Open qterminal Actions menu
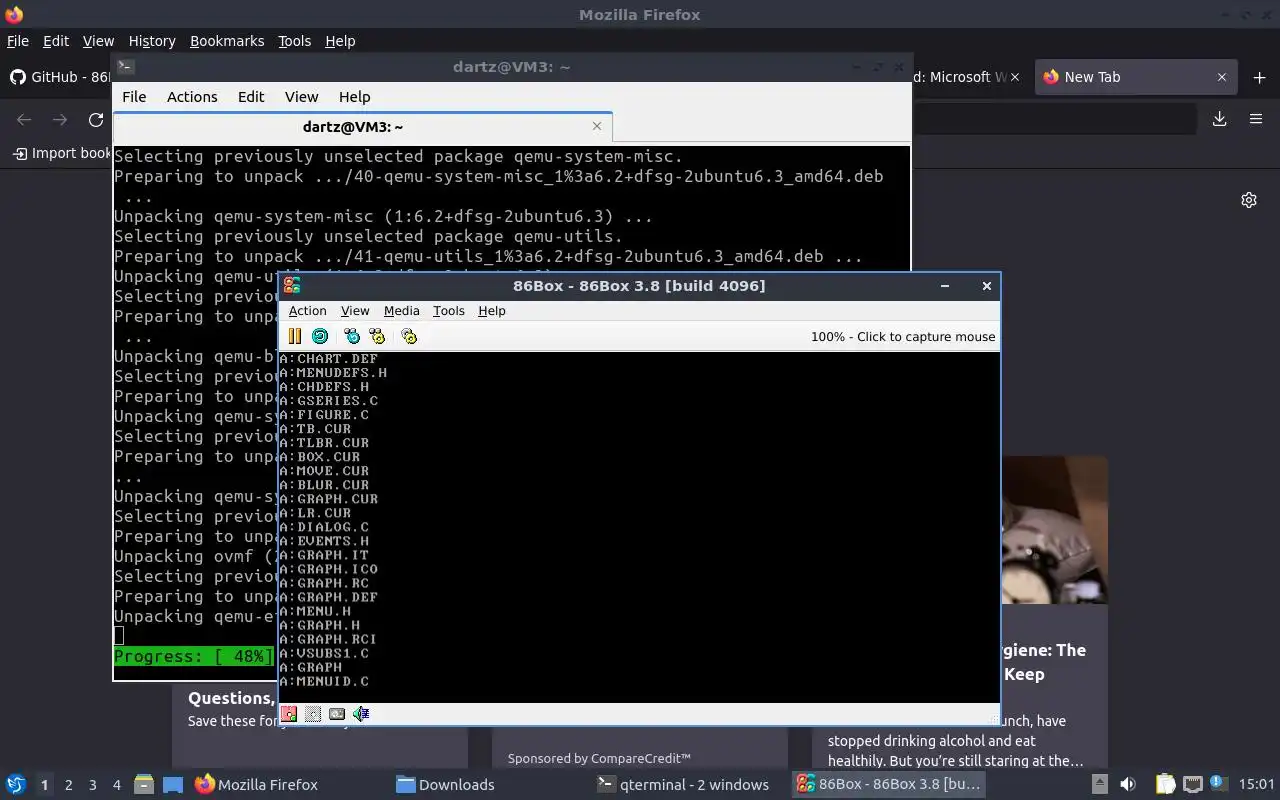The image size is (1280, 800). [x=192, y=97]
